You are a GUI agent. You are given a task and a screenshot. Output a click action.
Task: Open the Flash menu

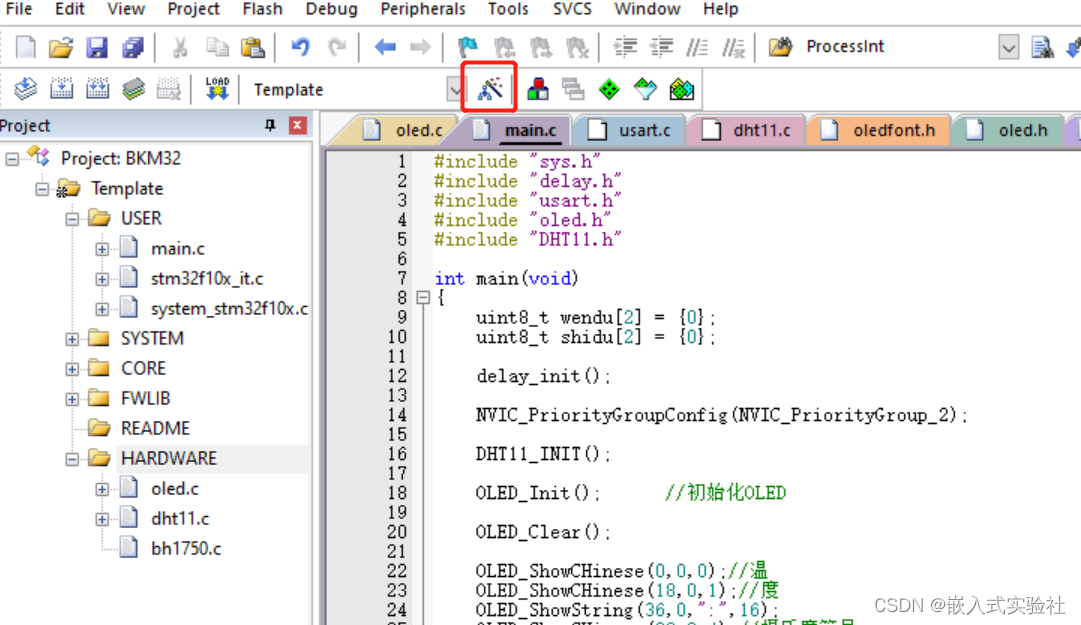[263, 9]
